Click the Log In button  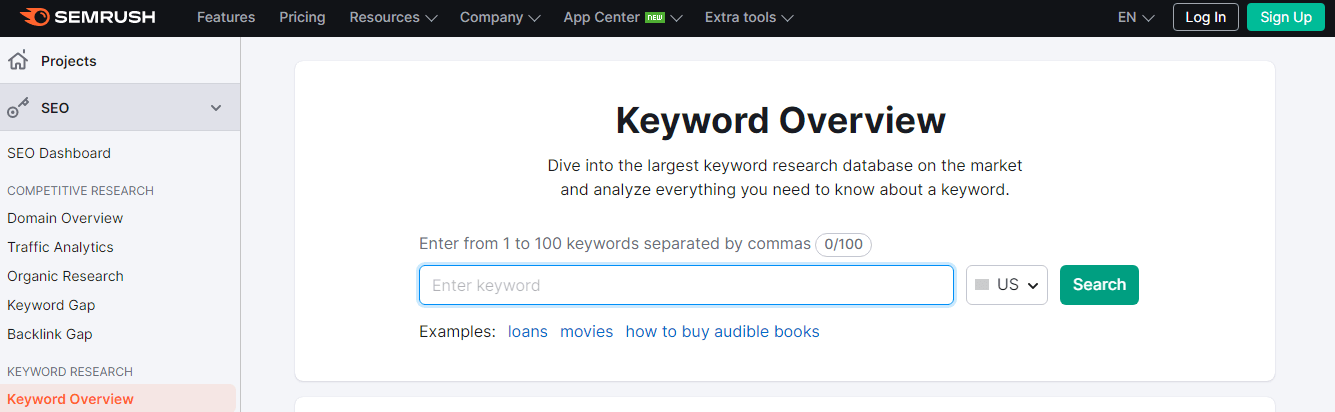tap(1205, 17)
